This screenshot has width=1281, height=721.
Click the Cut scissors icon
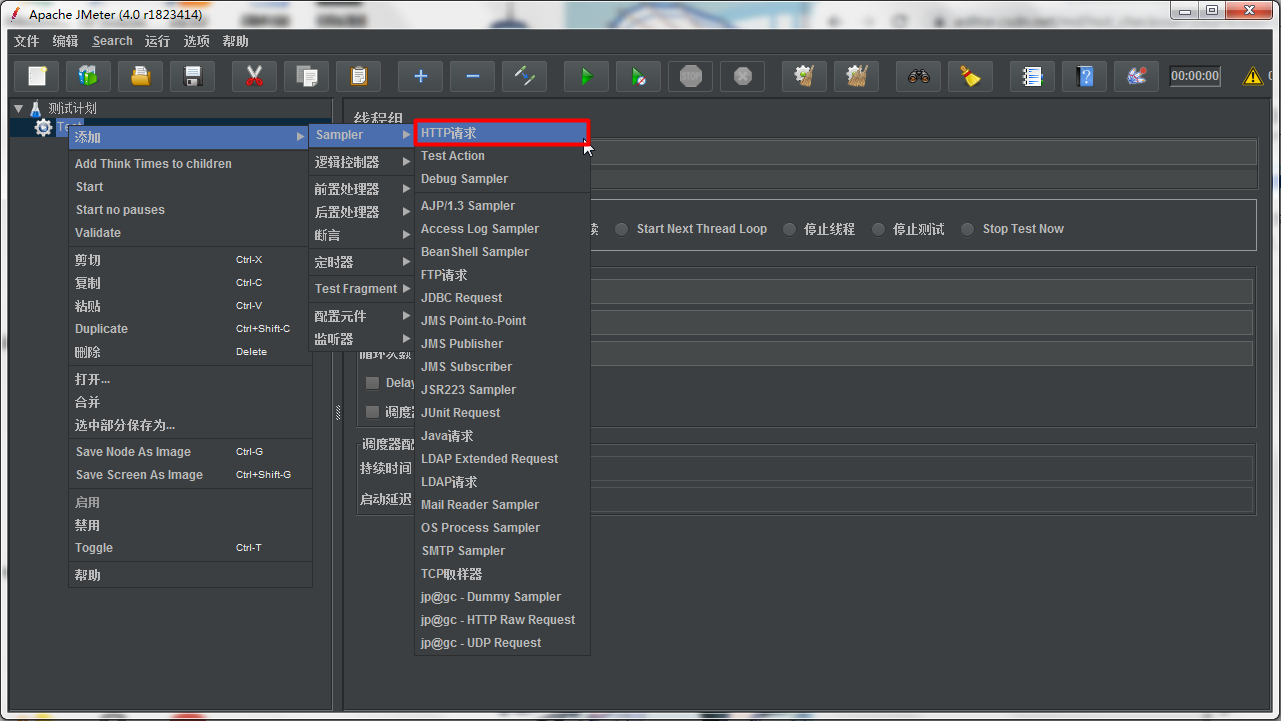pos(255,76)
